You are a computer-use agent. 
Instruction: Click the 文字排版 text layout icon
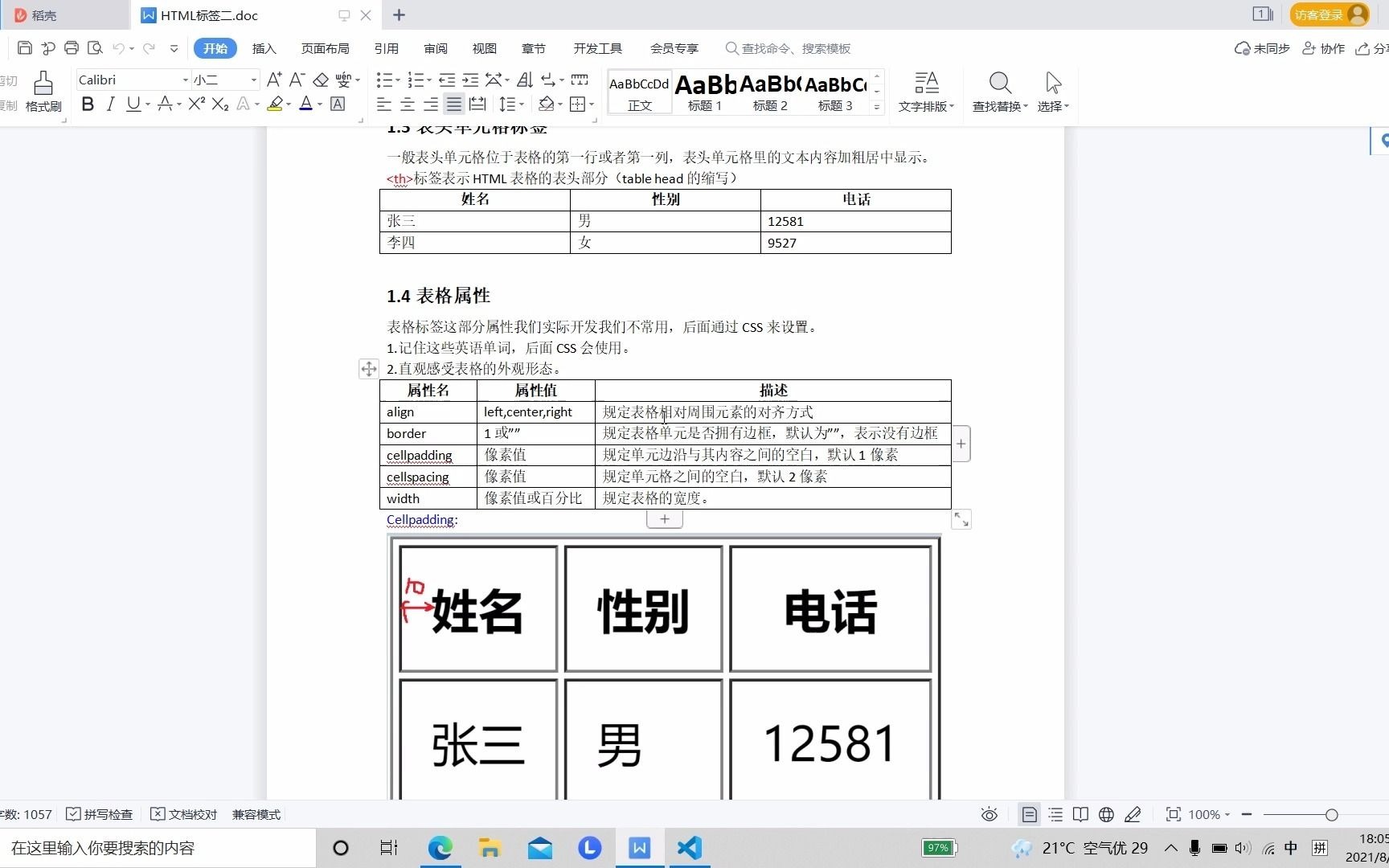pos(926,90)
